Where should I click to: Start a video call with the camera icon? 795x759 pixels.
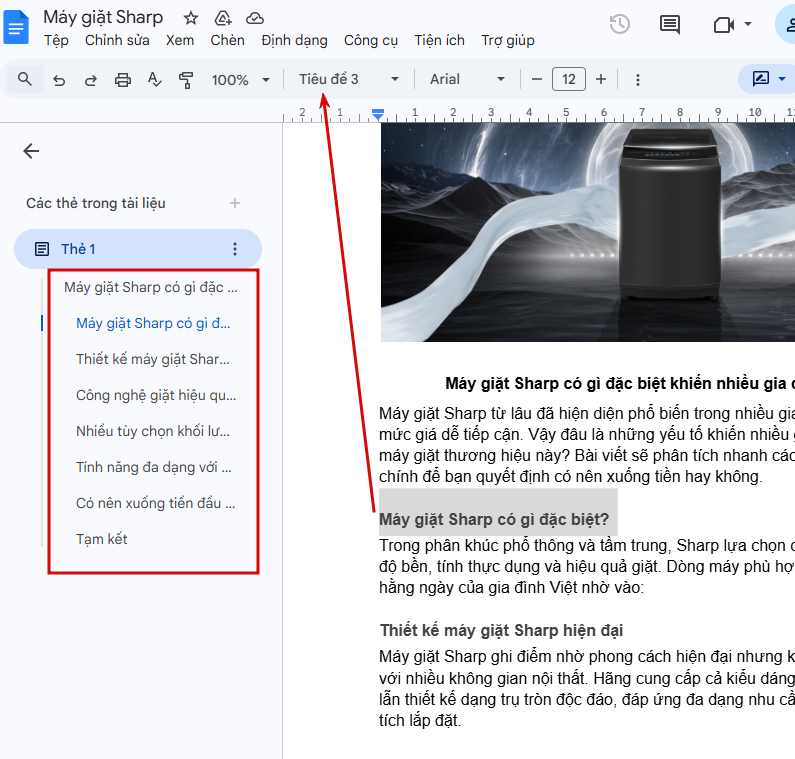(724, 24)
